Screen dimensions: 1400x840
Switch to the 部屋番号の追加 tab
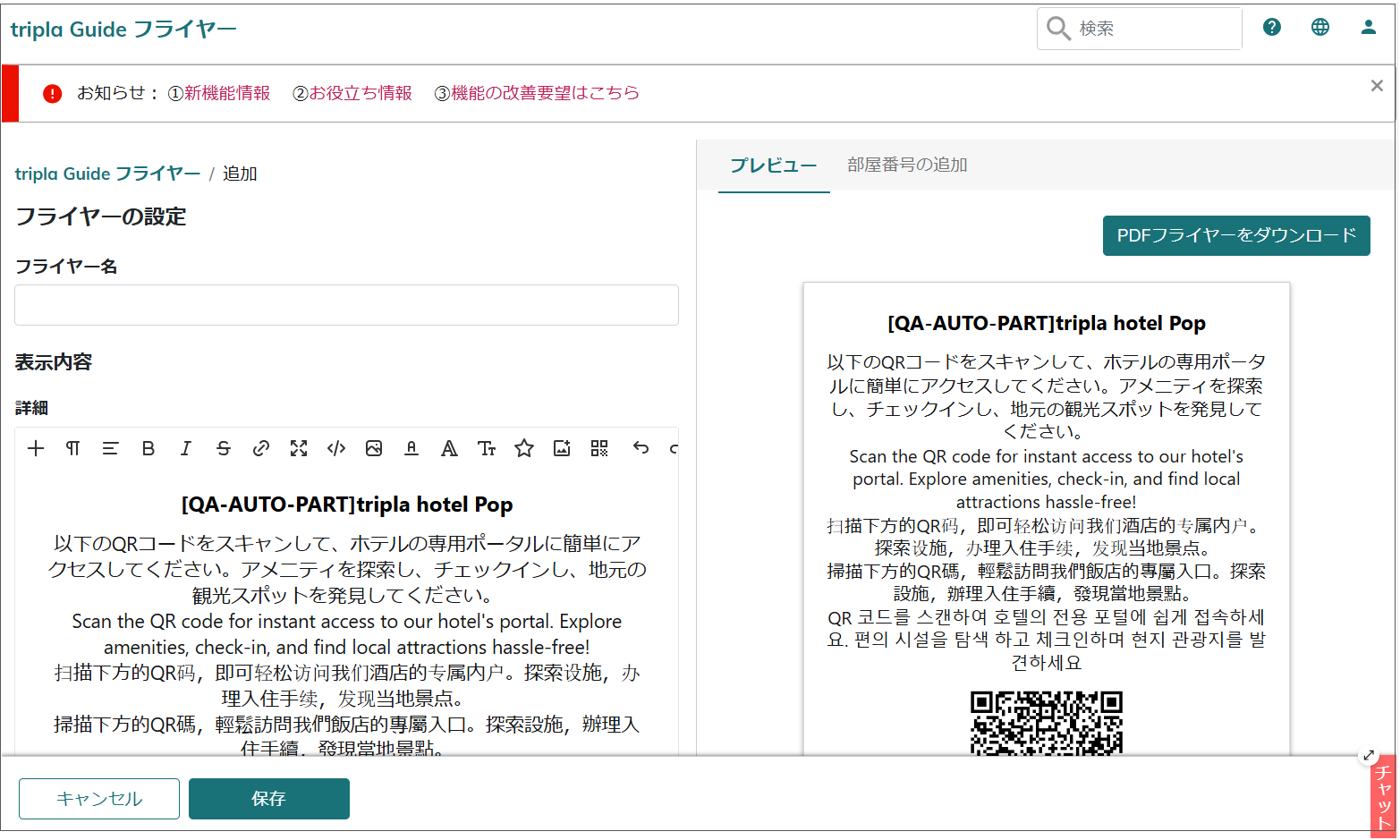pos(907,165)
